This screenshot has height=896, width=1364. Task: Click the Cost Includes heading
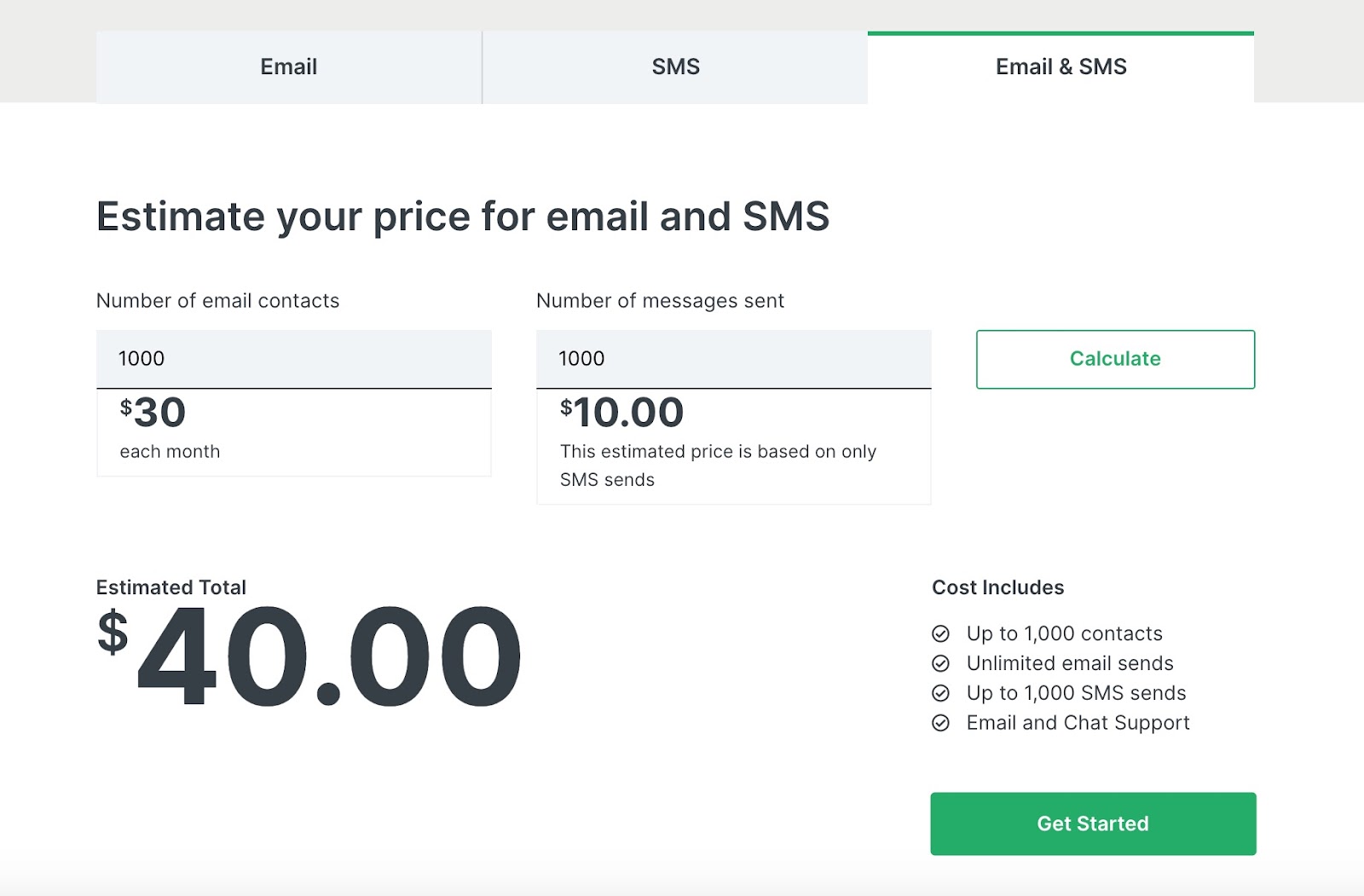(x=997, y=587)
